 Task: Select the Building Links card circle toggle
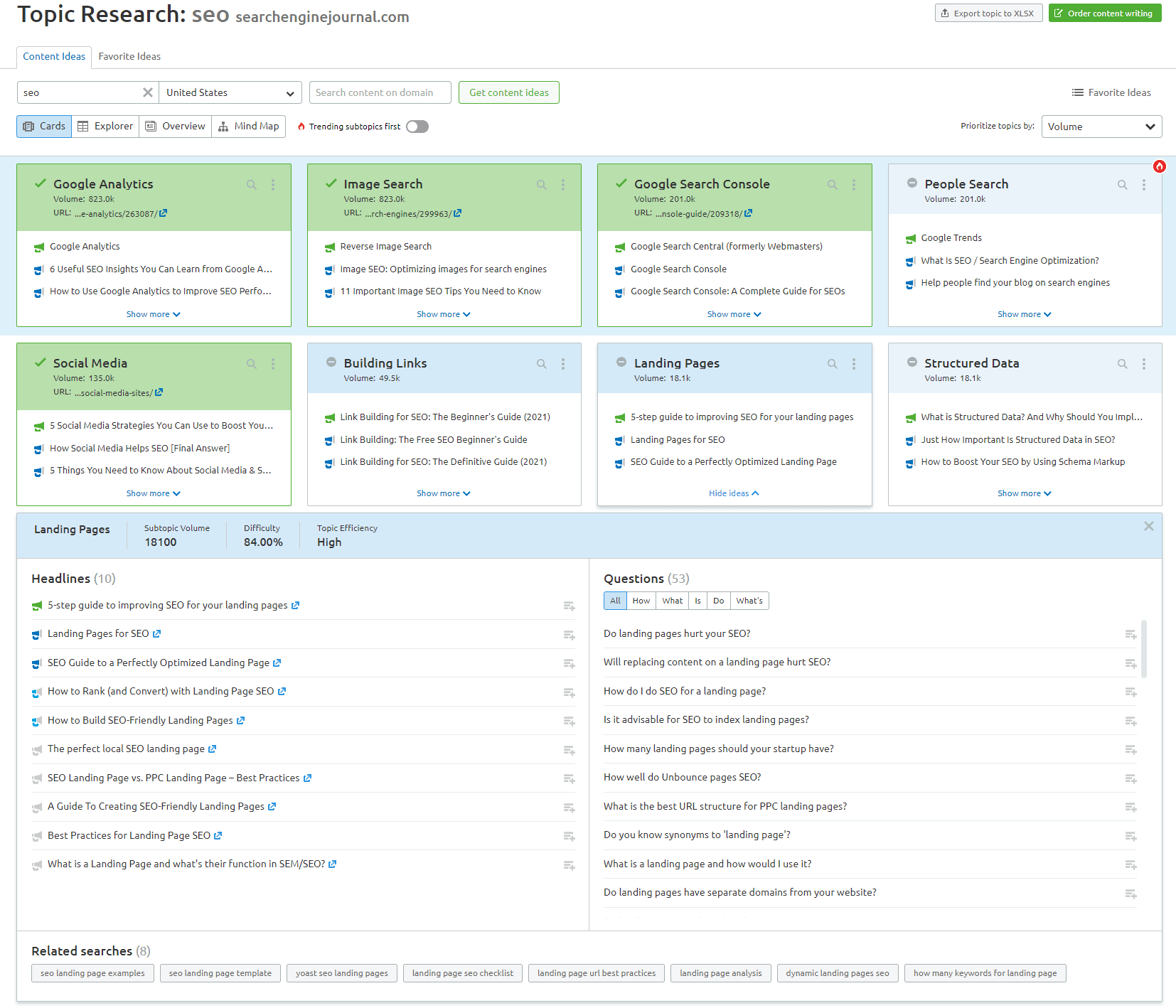click(x=331, y=362)
